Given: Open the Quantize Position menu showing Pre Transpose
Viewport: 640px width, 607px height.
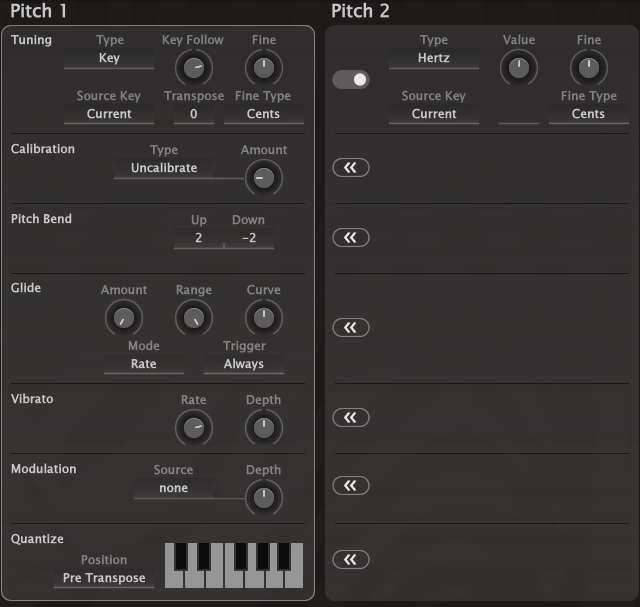Looking at the screenshot, I should tap(104, 578).
